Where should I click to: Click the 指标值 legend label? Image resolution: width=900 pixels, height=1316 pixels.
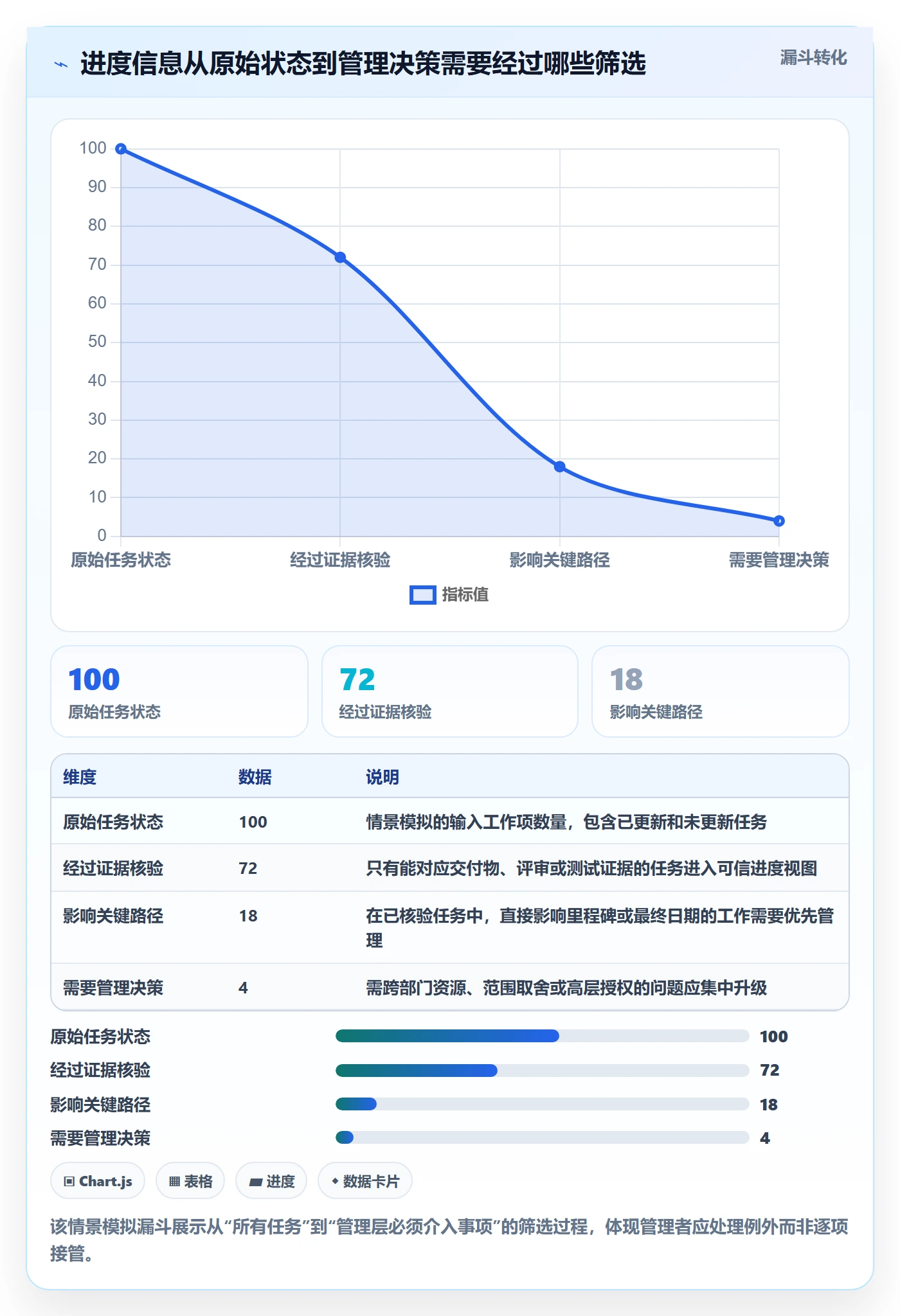click(465, 595)
